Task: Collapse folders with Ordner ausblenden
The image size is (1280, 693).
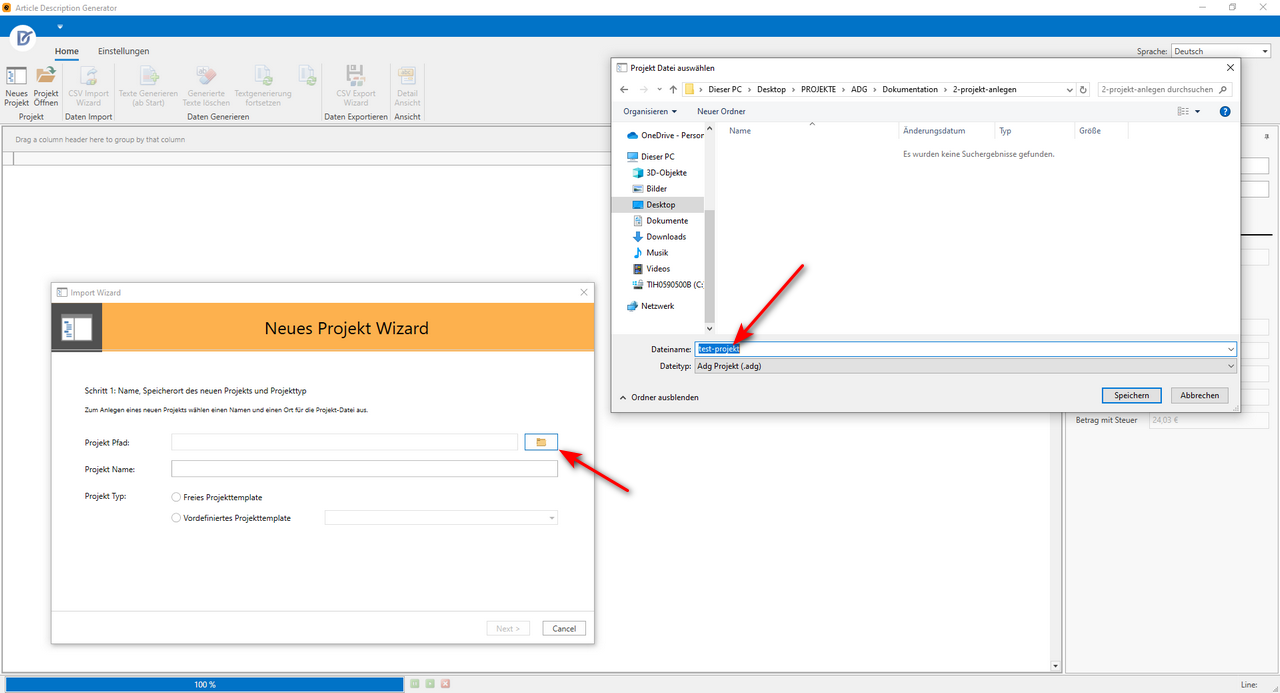Action: click(659, 397)
